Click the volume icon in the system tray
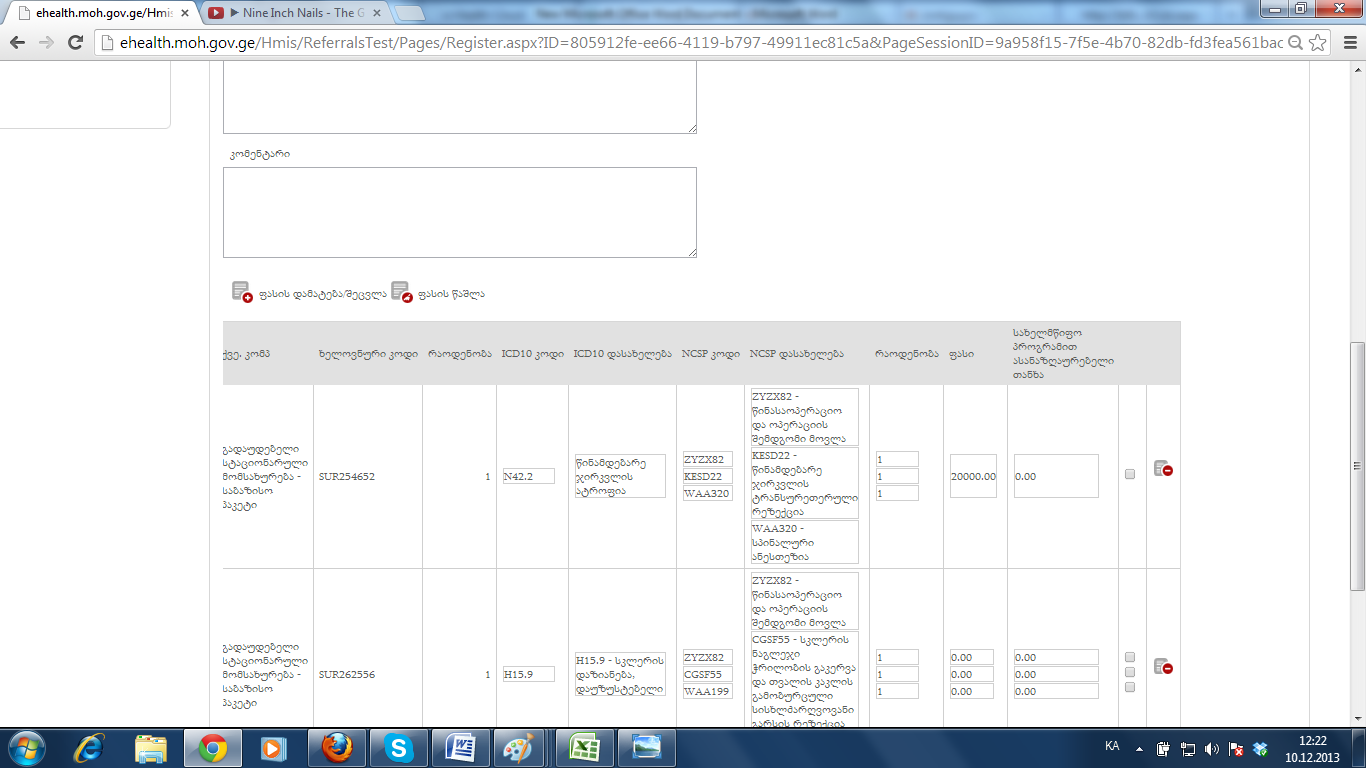Screen dimensions: 1366x768 click(x=1212, y=748)
